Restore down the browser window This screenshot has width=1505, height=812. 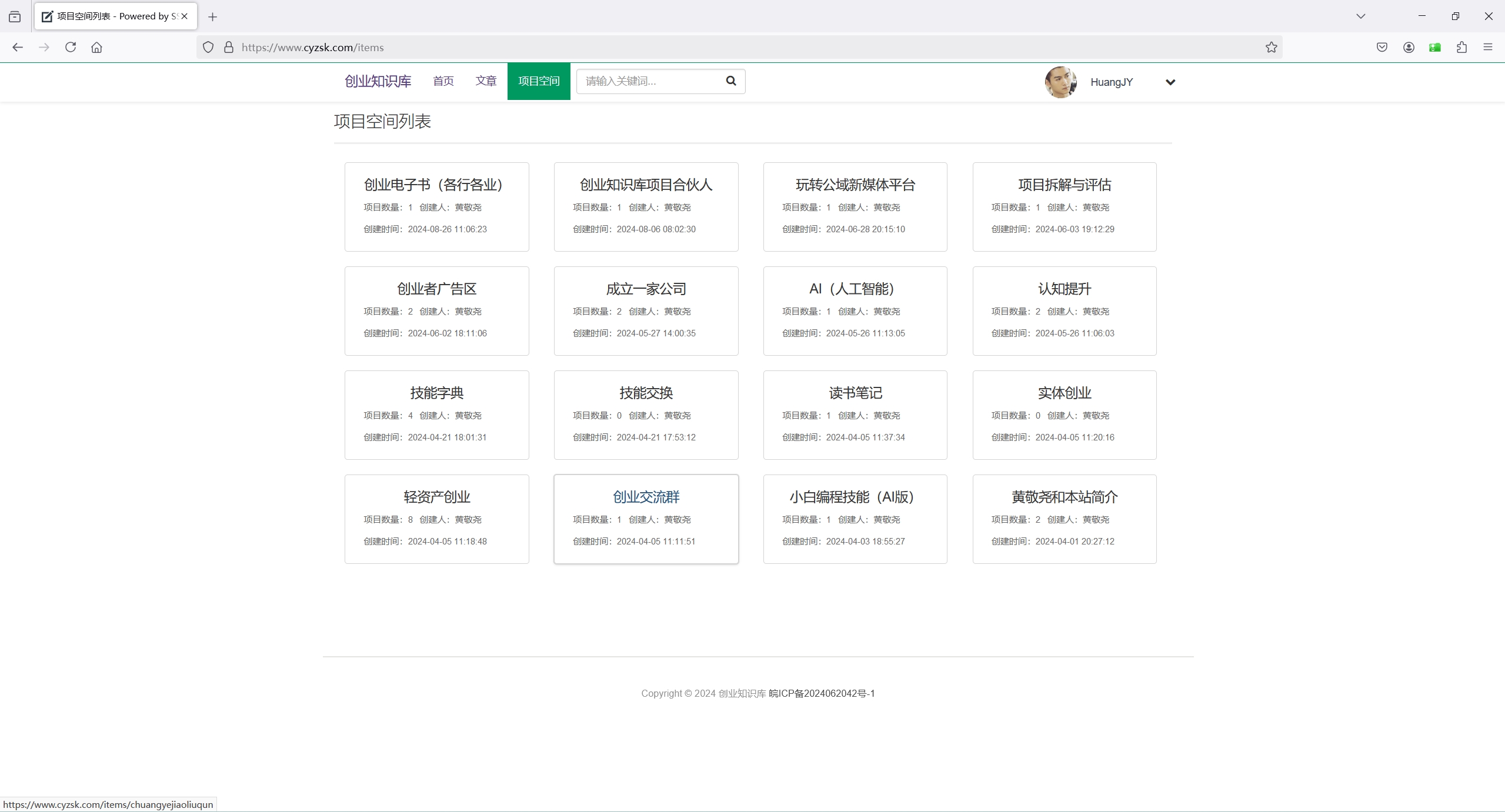[1456, 16]
